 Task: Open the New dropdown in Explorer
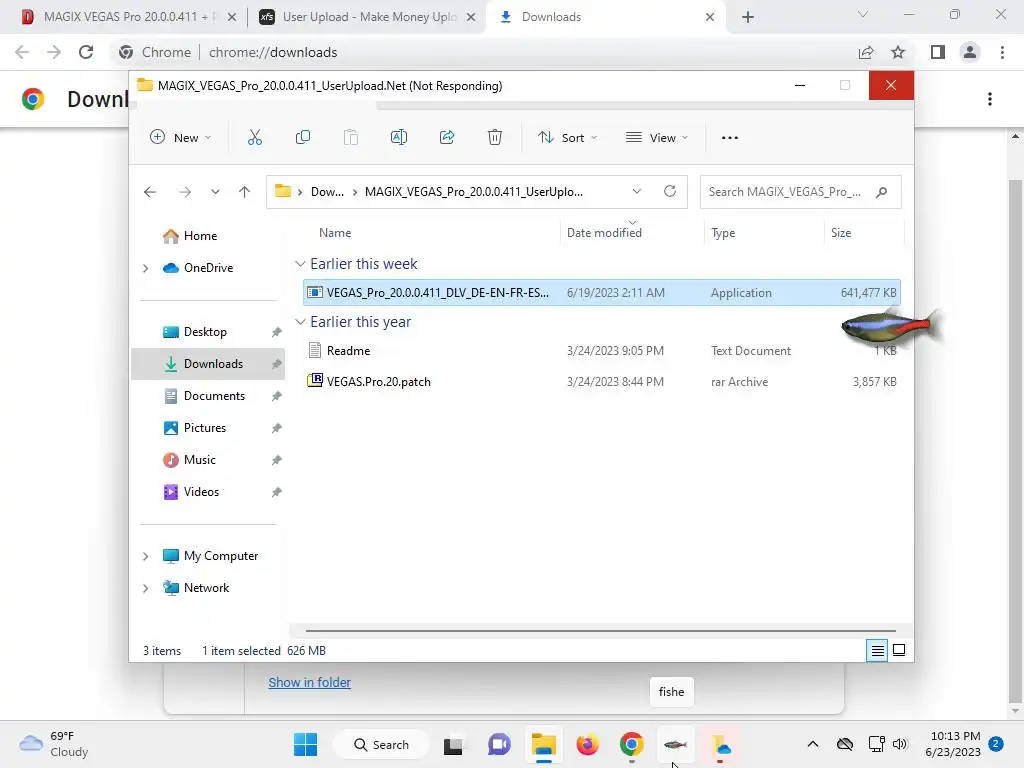(181, 137)
